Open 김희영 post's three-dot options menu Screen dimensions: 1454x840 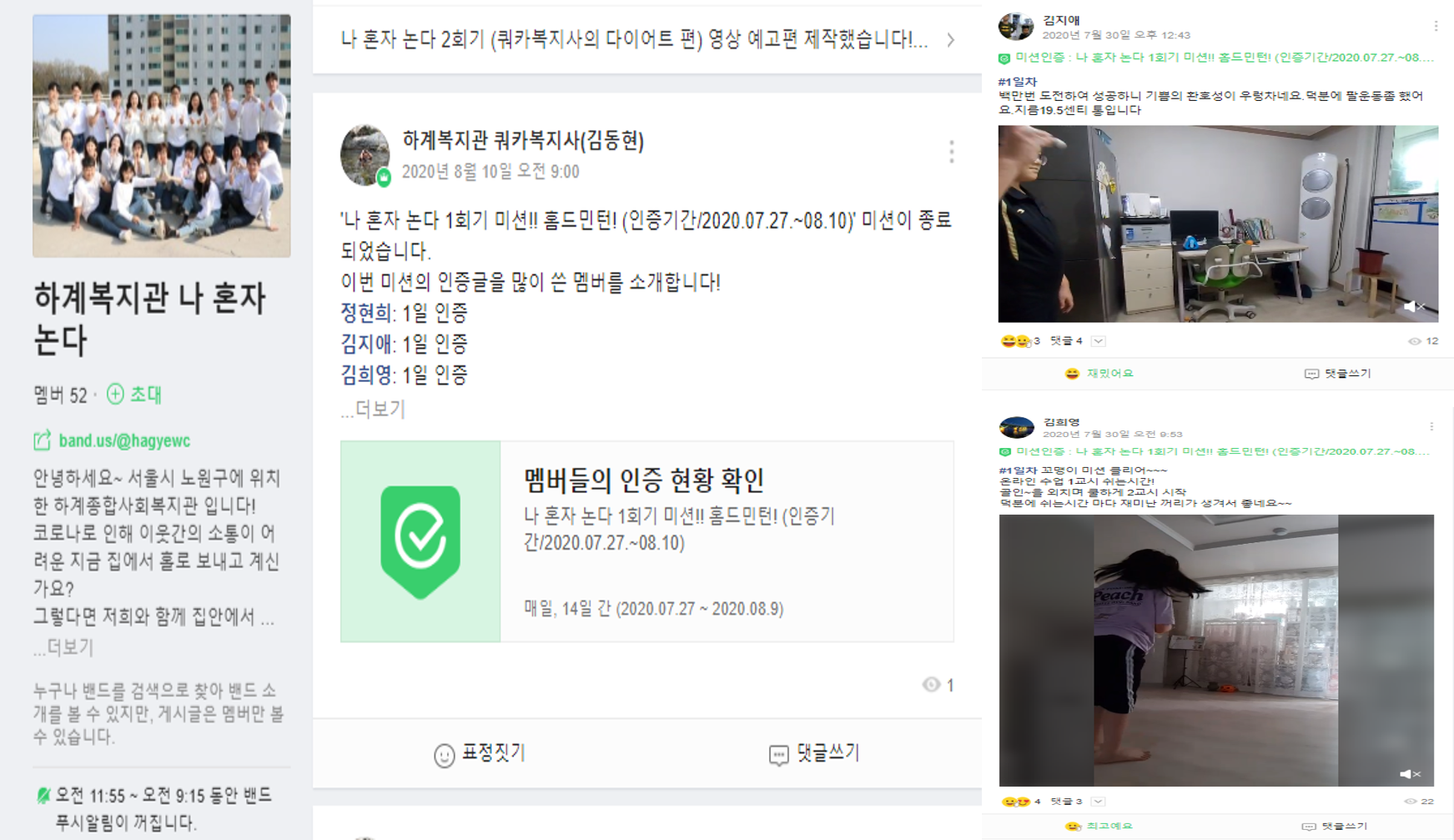[1431, 426]
